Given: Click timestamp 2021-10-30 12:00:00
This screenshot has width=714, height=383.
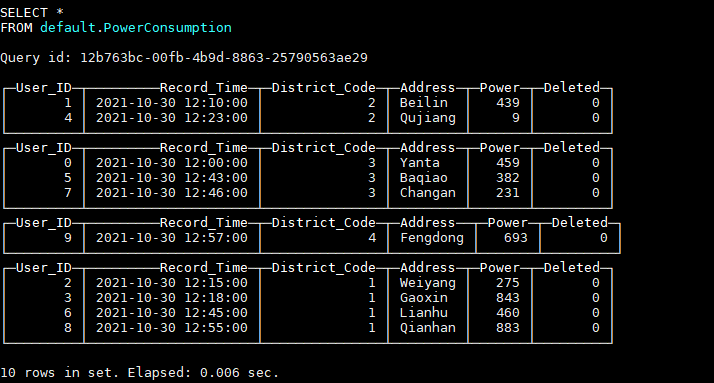Looking at the screenshot, I should (172, 163).
